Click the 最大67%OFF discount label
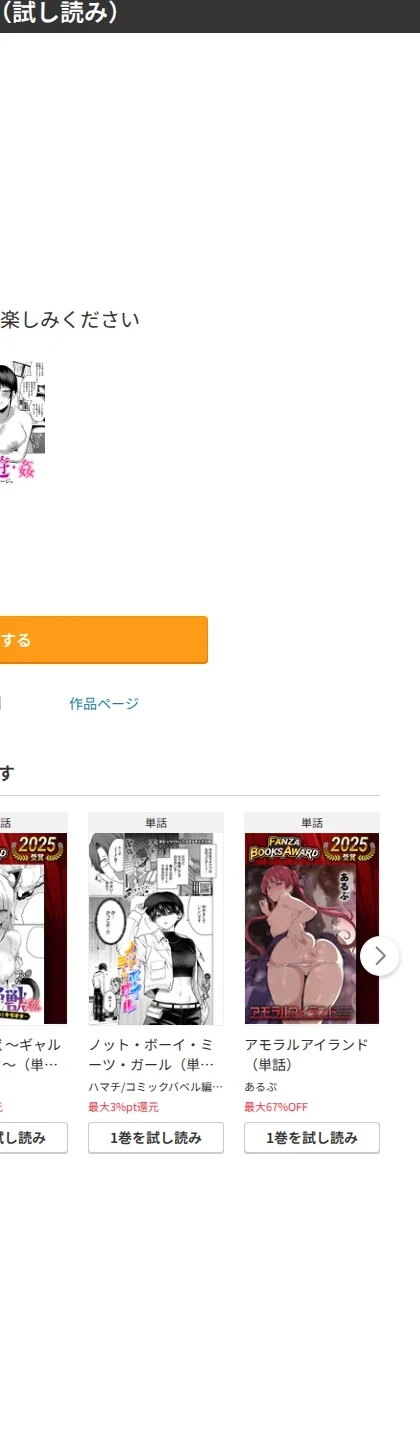The height and width of the screenshot is (1429, 420). [276, 1107]
